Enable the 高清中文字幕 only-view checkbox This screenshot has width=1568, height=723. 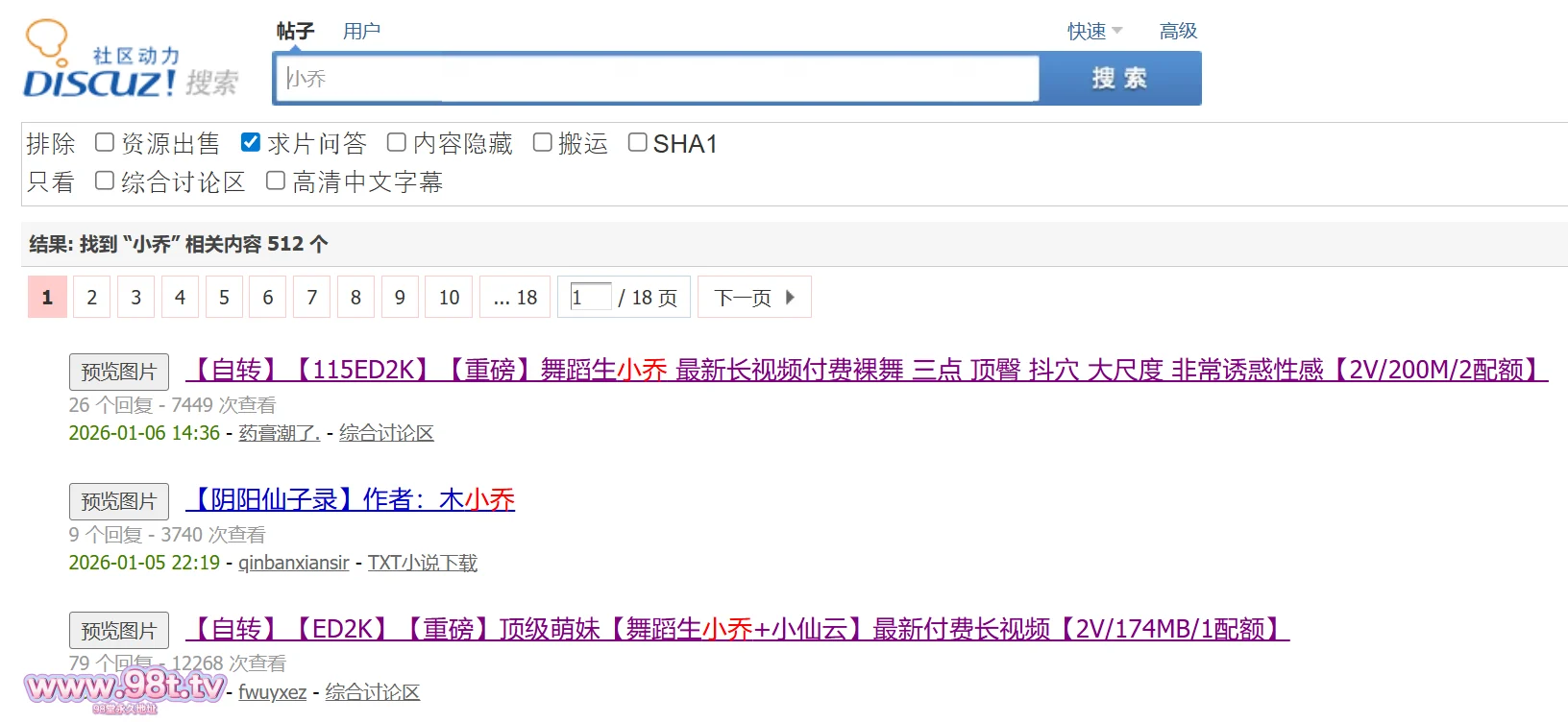[x=276, y=181]
